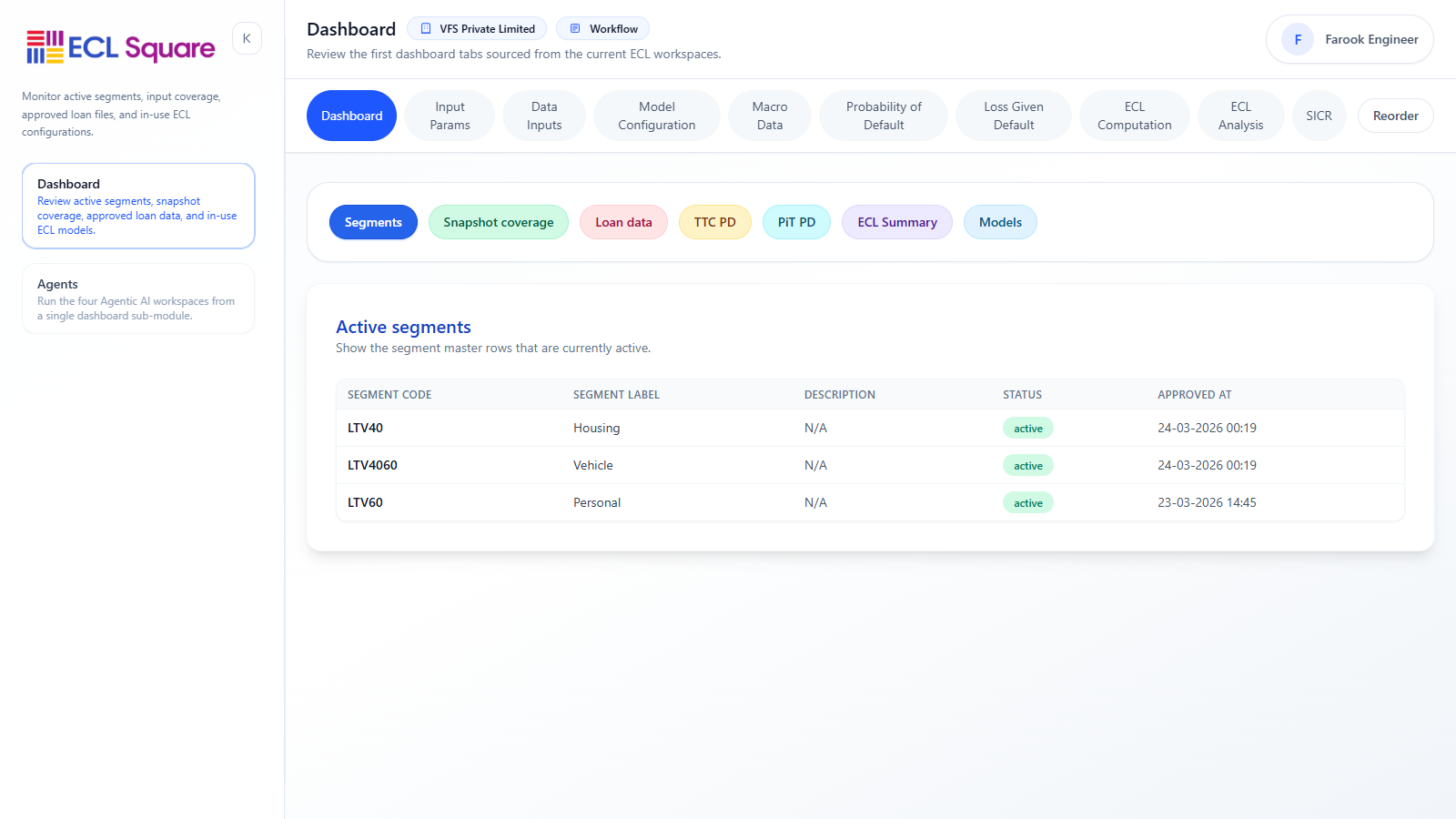
Task: Click the Active segments heading
Action: click(403, 327)
